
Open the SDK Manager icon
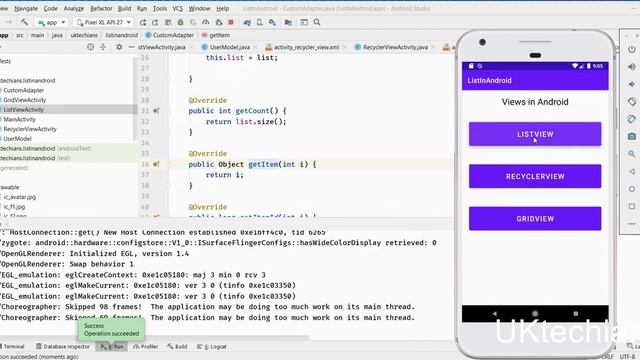tap(272, 22)
